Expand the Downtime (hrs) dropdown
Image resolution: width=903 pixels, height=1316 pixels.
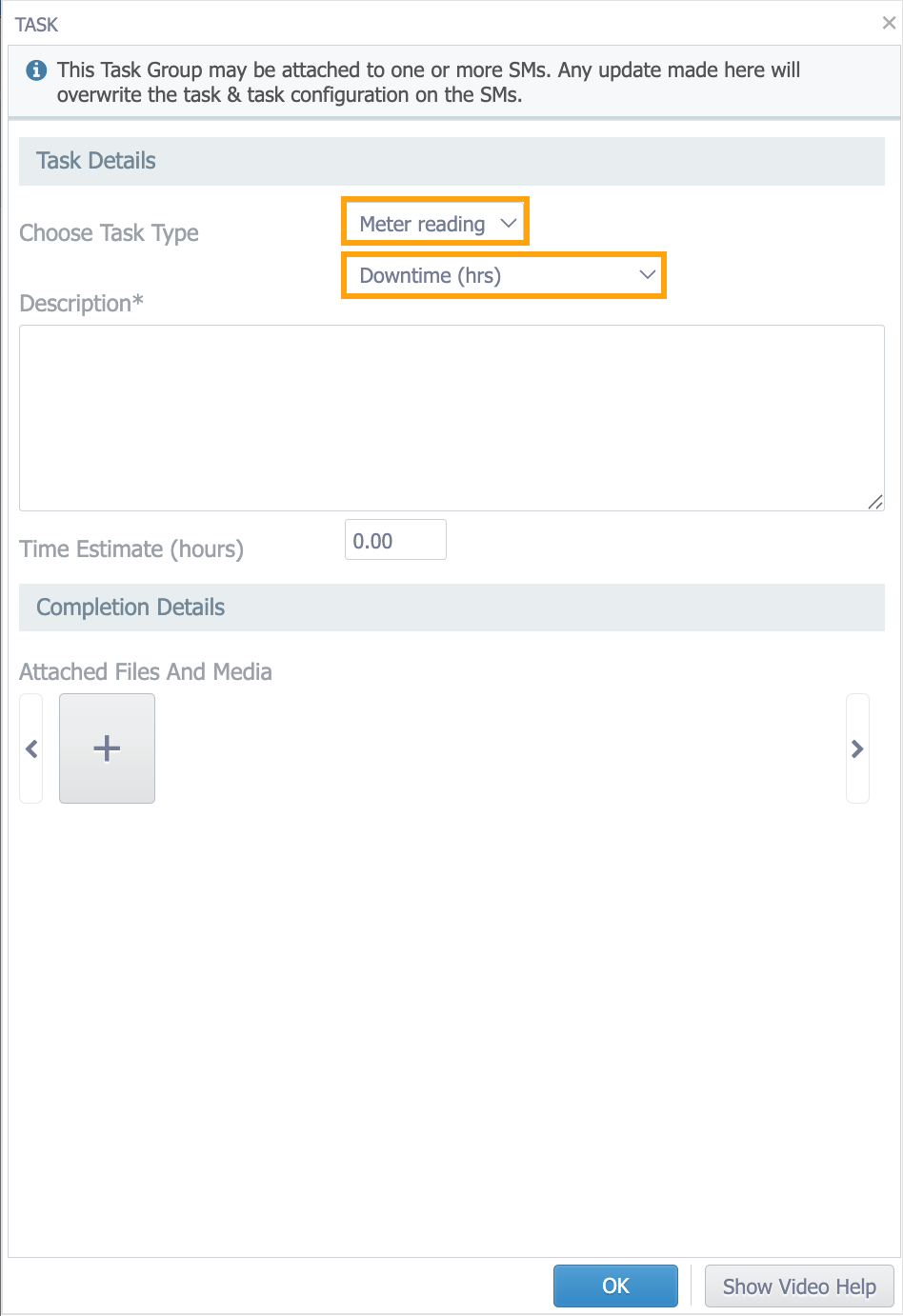(504, 276)
